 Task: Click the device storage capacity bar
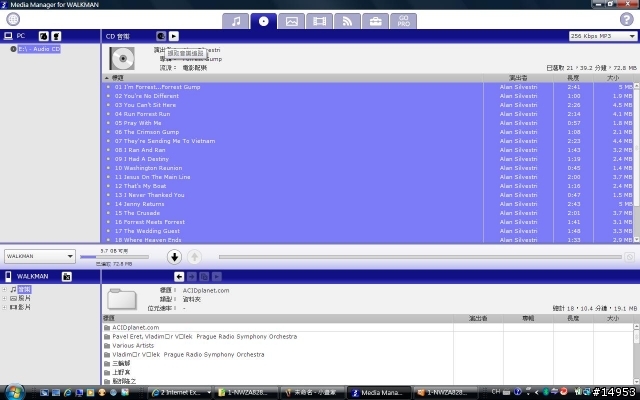point(114,257)
